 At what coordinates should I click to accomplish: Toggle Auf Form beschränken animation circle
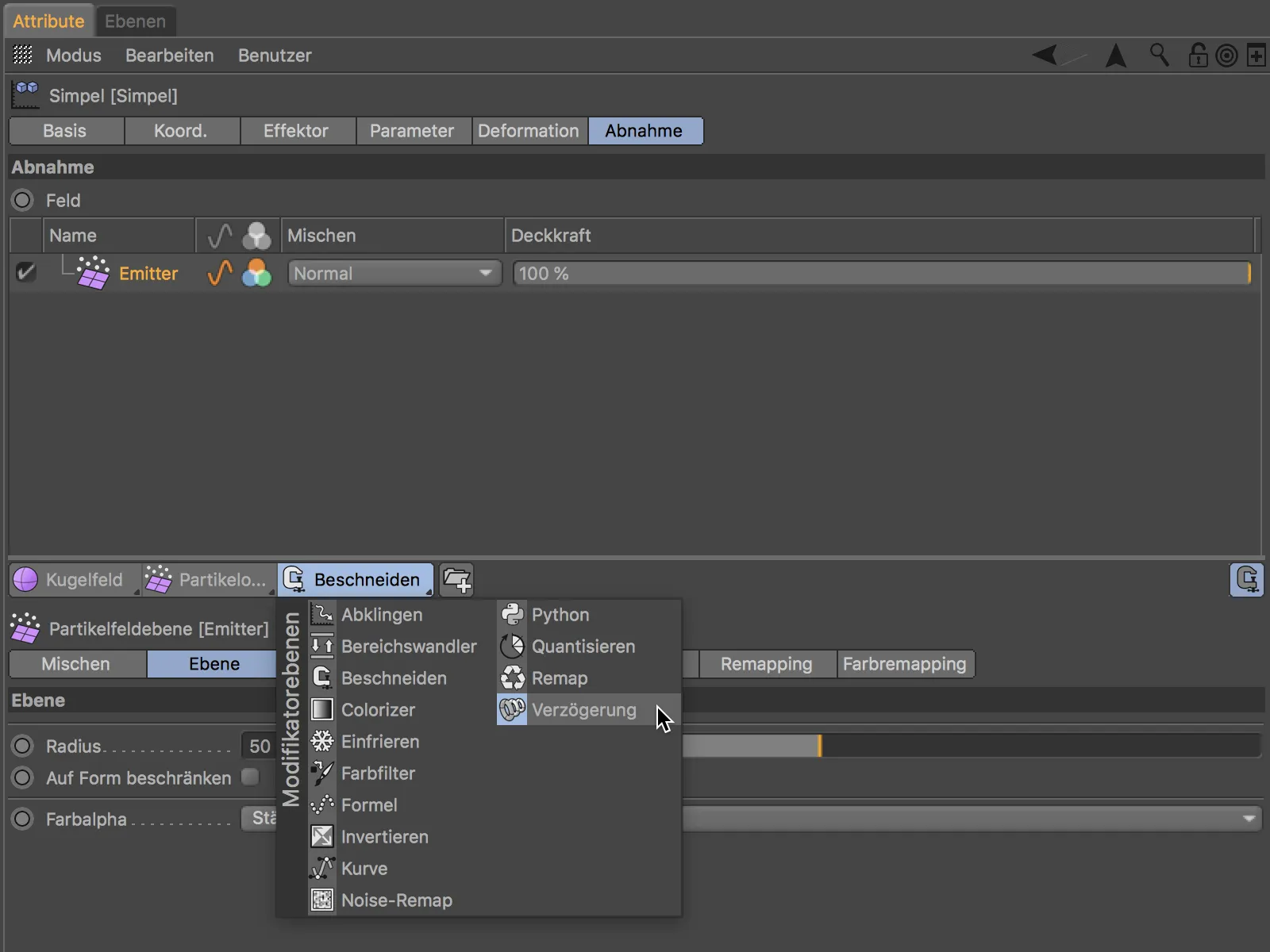[x=23, y=777]
